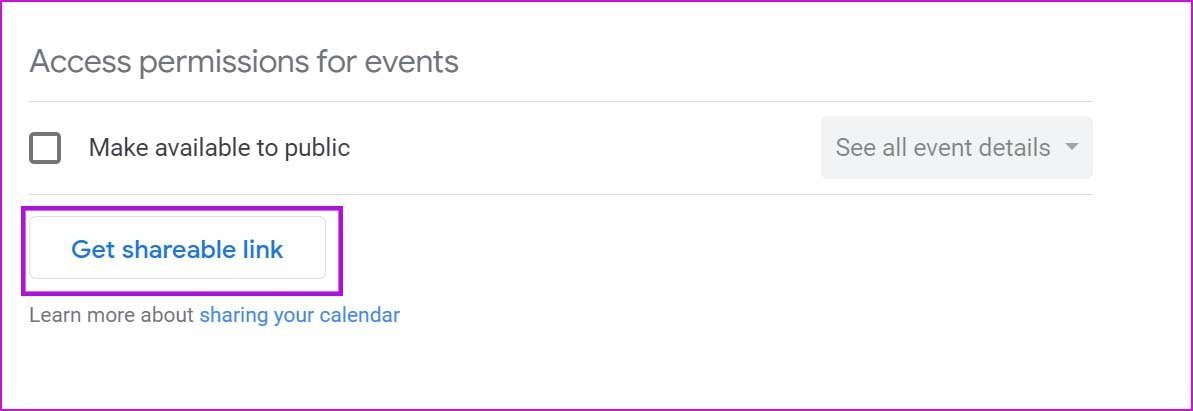Click the 'Make available to public' label text
1193x411 pixels.
coord(219,148)
